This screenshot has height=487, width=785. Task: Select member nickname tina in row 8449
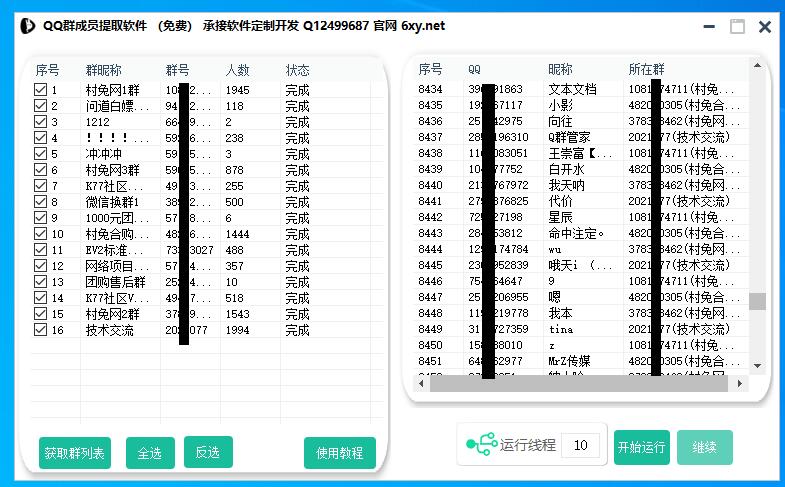click(x=561, y=329)
